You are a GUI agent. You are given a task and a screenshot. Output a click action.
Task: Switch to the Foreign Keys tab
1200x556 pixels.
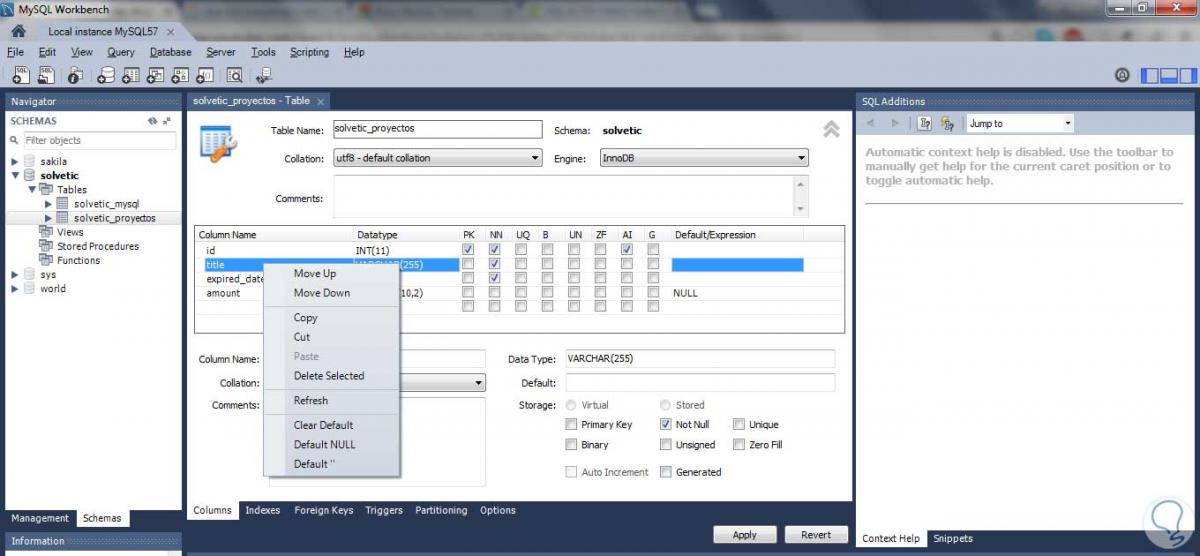pyautogui.click(x=323, y=510)
